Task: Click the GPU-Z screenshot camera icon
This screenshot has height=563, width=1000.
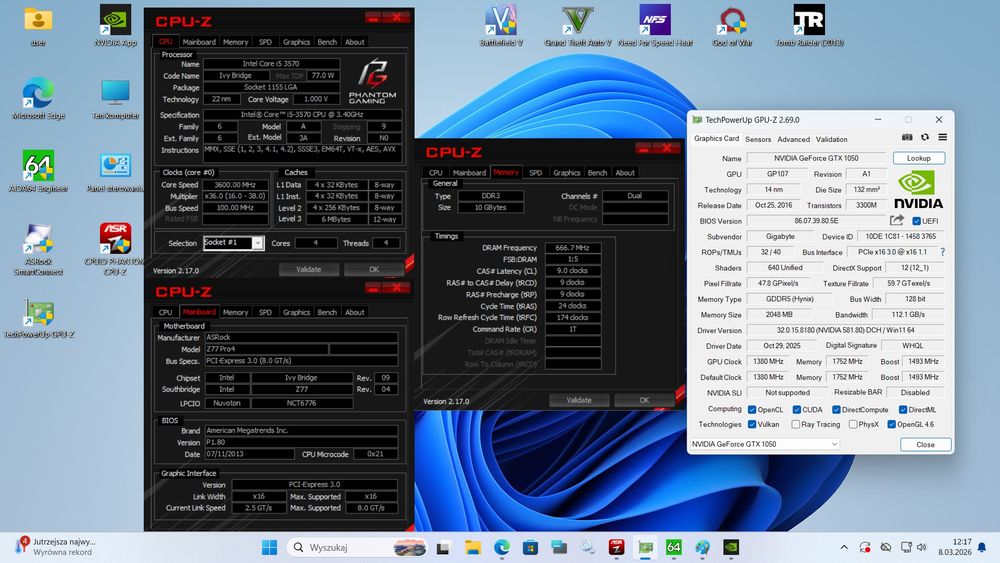Action: pyautogui.click(x=907, y=138)
